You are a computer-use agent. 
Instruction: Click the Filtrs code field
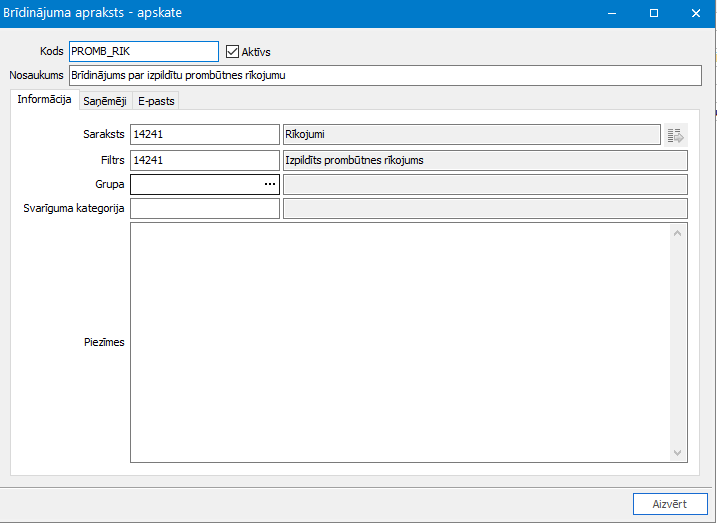pos(204,160)
